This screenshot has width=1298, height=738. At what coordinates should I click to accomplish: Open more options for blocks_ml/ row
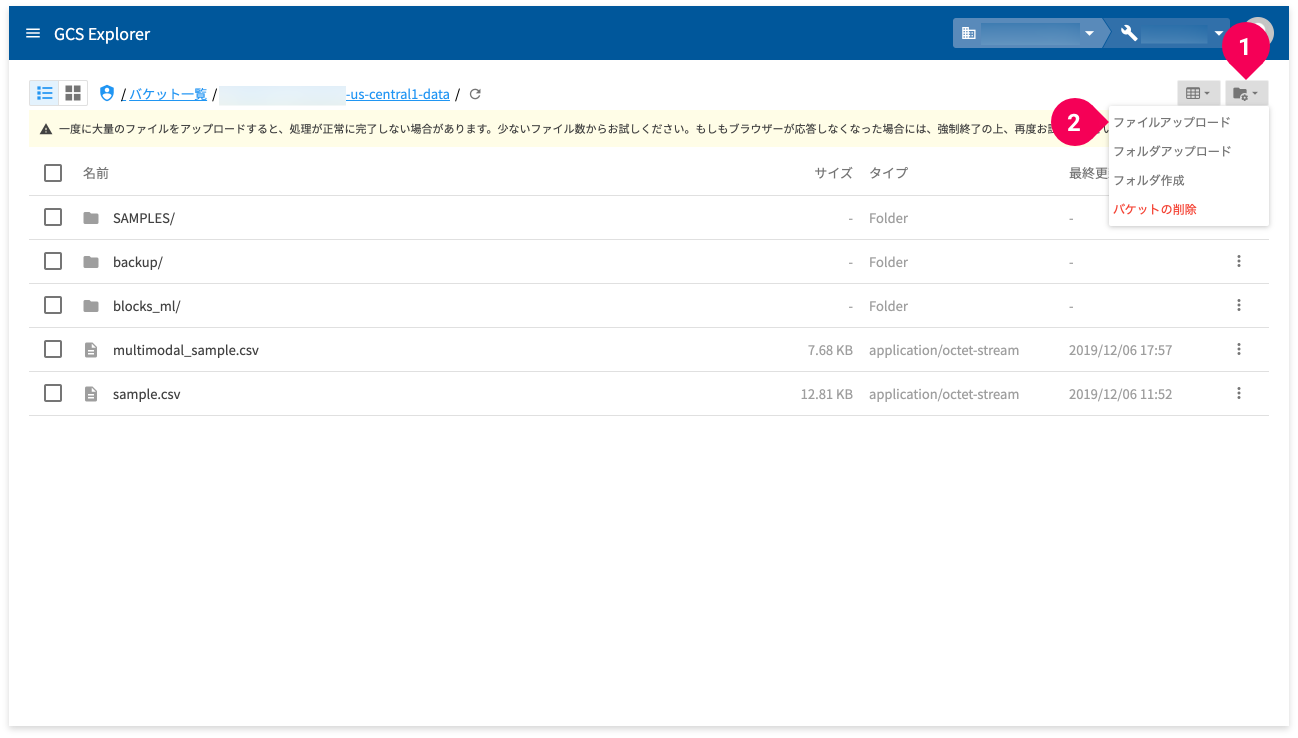click(1239, 305)
